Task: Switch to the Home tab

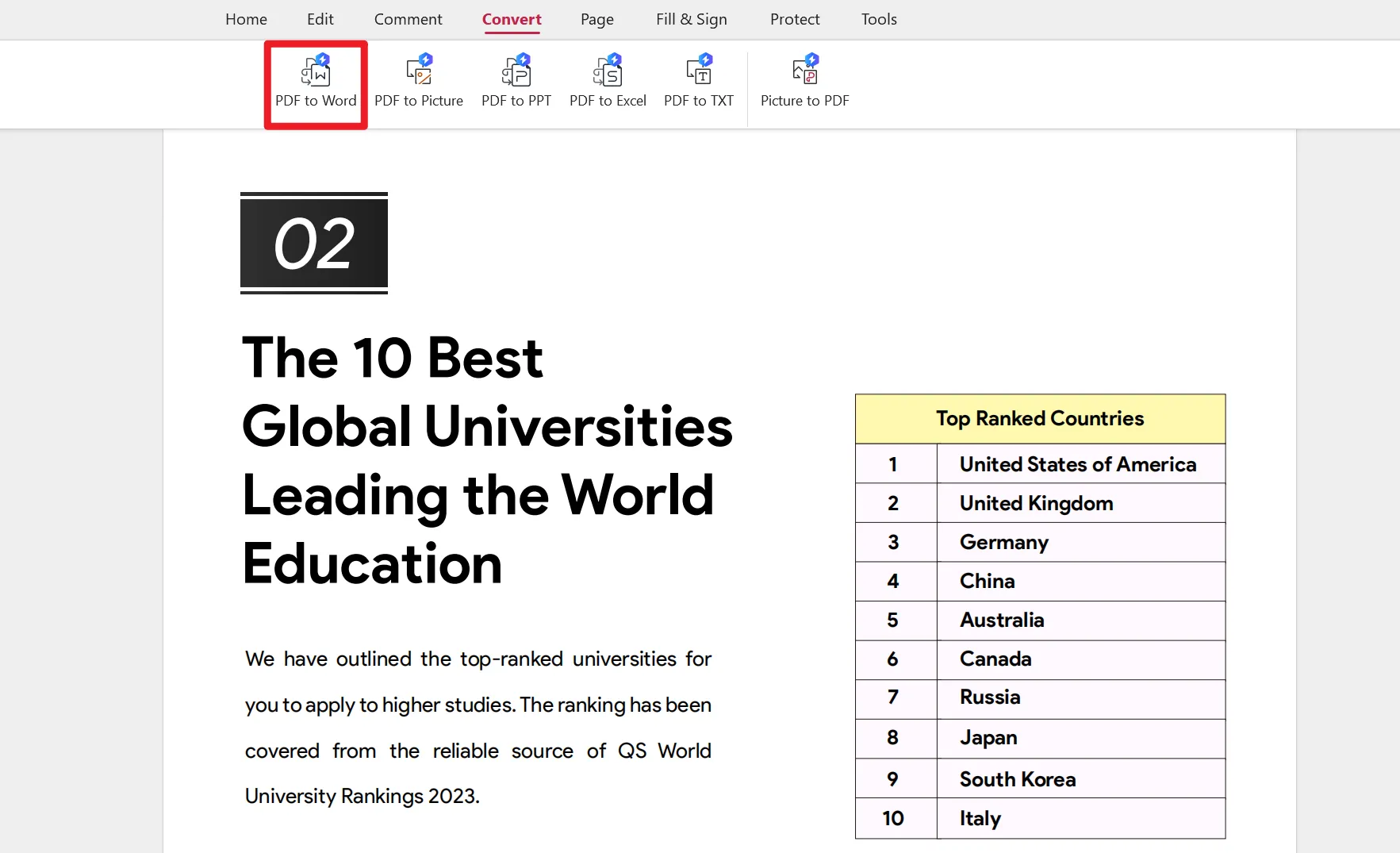Action: (x=246, y=19)
